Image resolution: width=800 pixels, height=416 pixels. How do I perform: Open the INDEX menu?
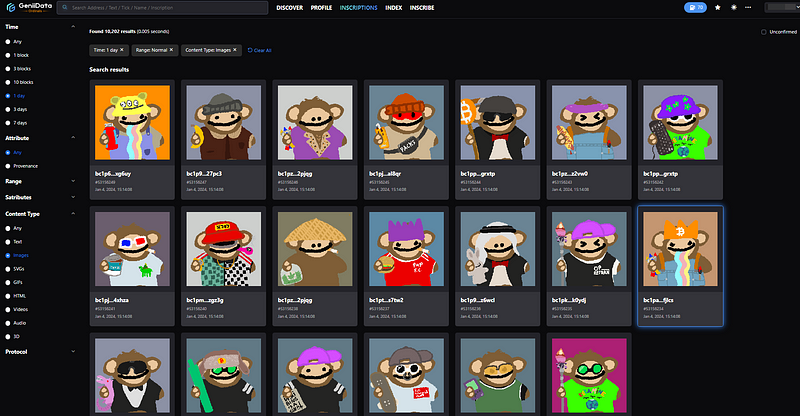(393, 8)
